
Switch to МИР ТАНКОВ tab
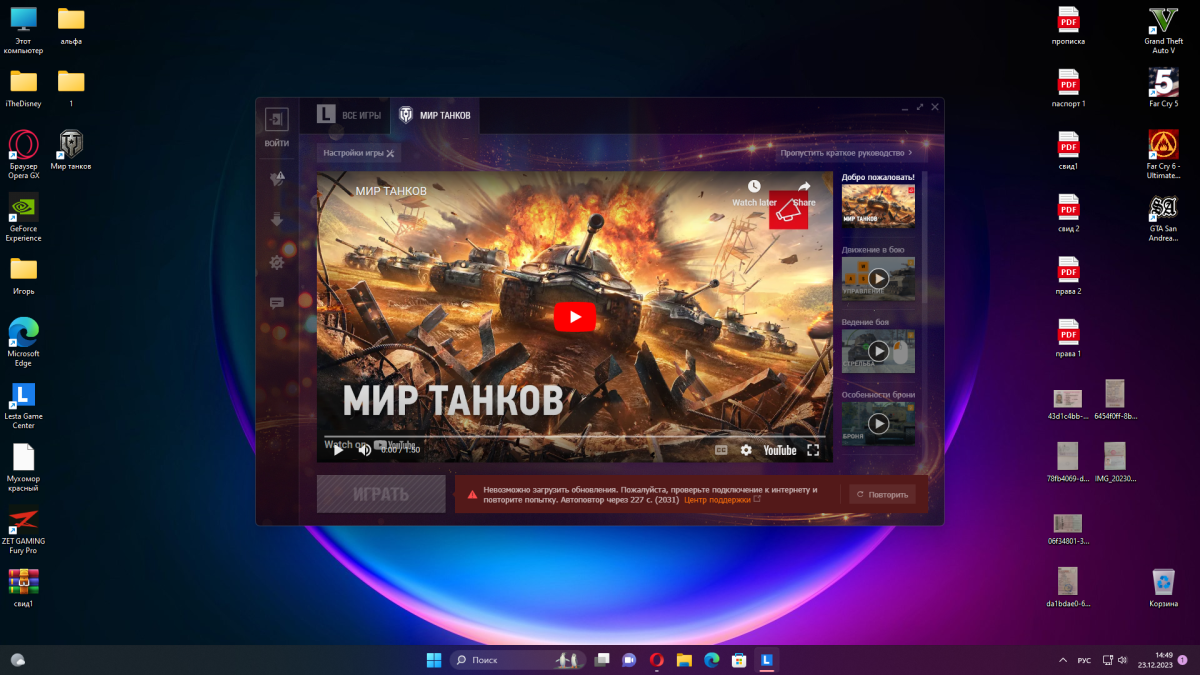coord(436,115)
